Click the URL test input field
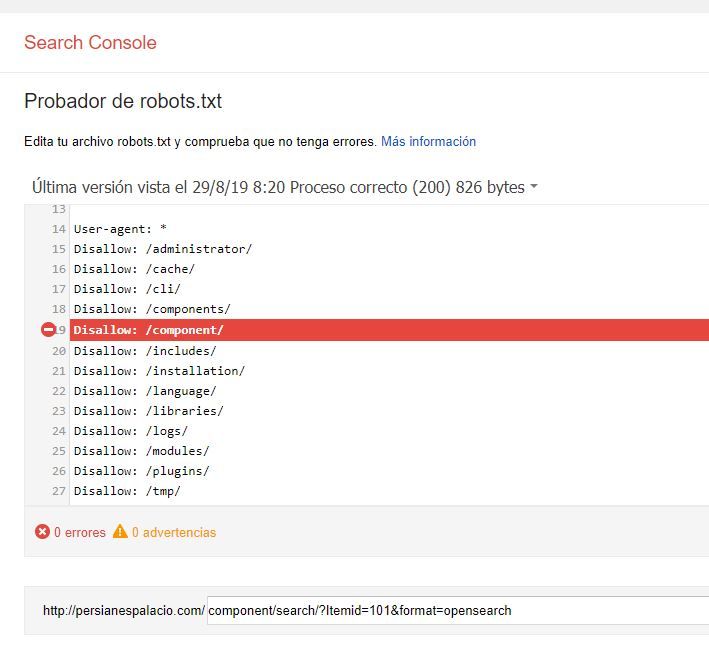Screen dimensions: 709x660 pyautogui.click(x=458, y=610)
